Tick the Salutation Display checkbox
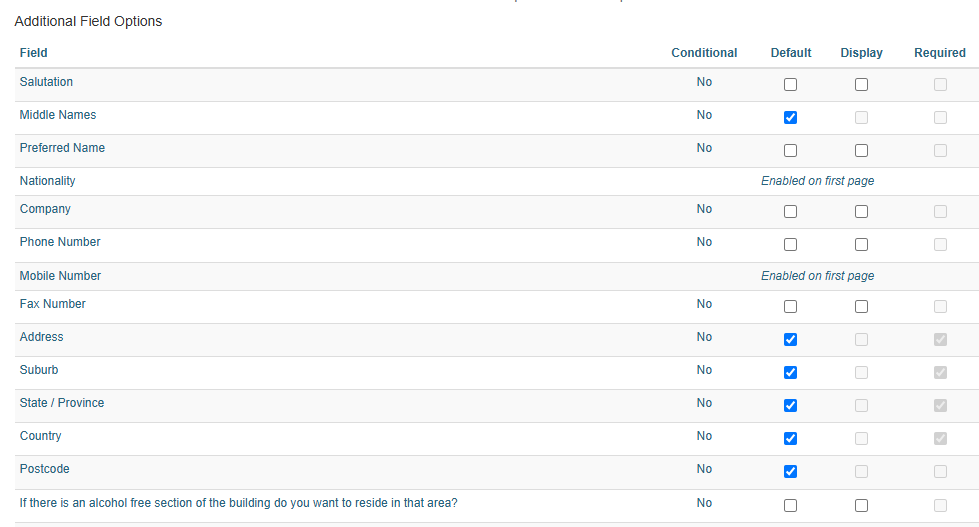The width and height of the screenshot is (979, 527). click(x=862, y=84)
